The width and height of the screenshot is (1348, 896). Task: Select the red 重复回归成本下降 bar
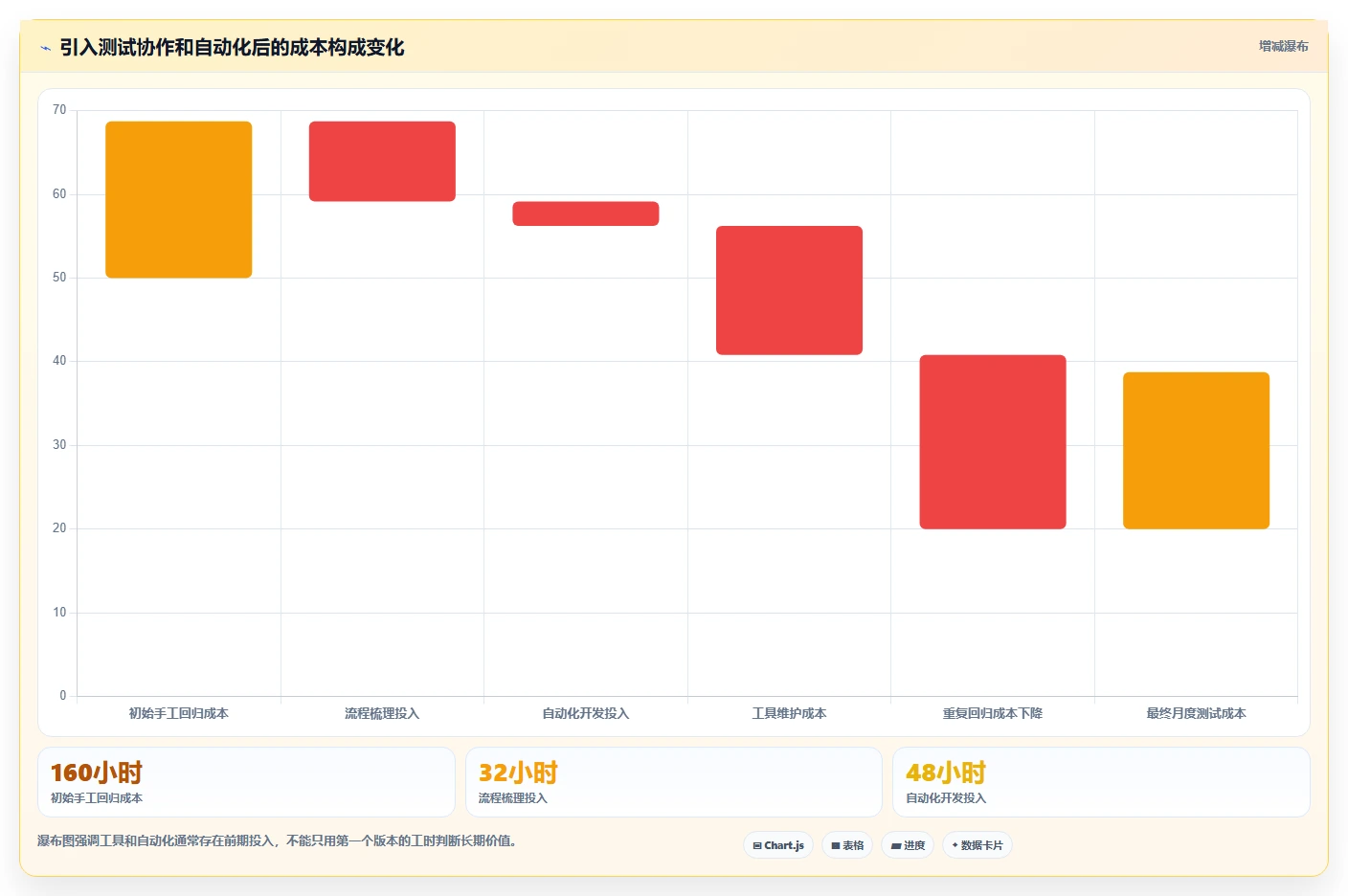click(x=993, y=441)
